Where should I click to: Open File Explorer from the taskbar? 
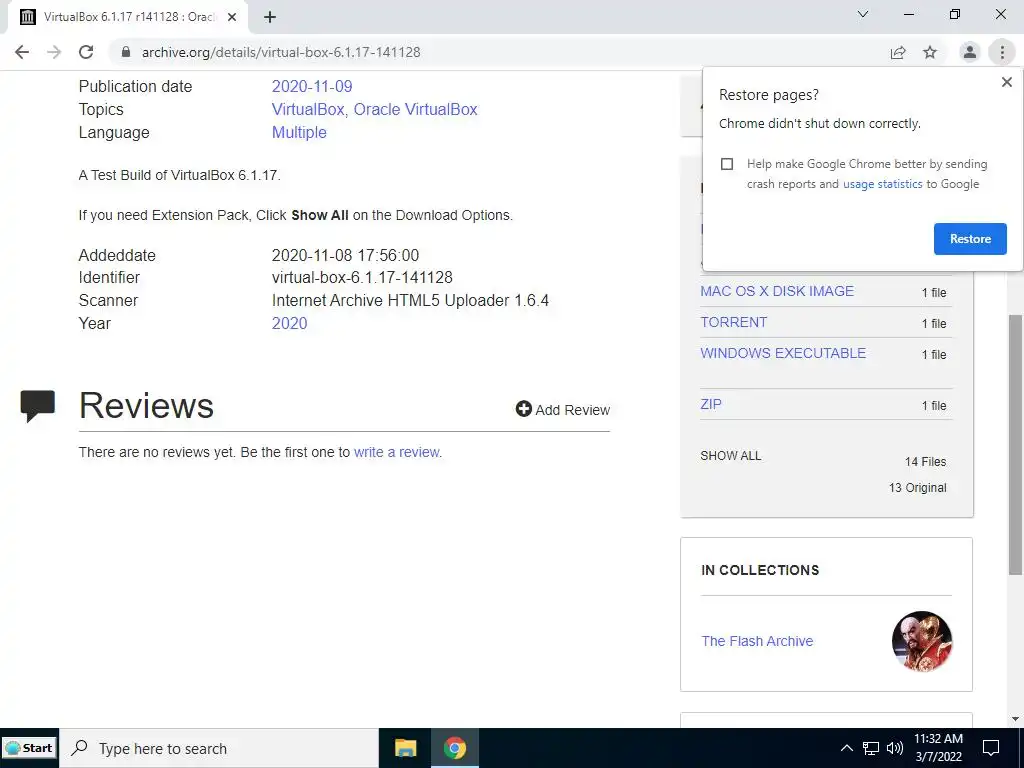(406, 748)
